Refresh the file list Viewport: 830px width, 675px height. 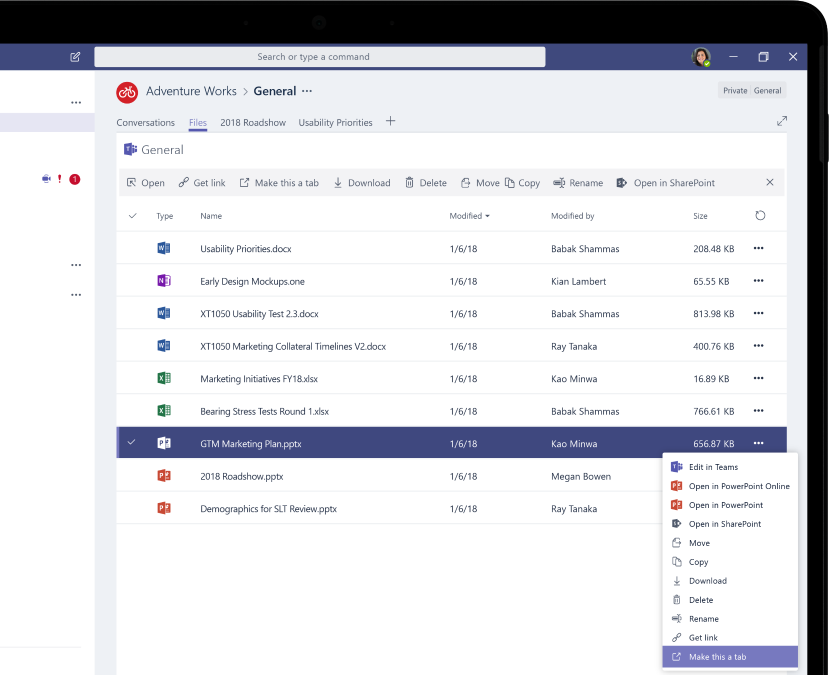(760, 215)
